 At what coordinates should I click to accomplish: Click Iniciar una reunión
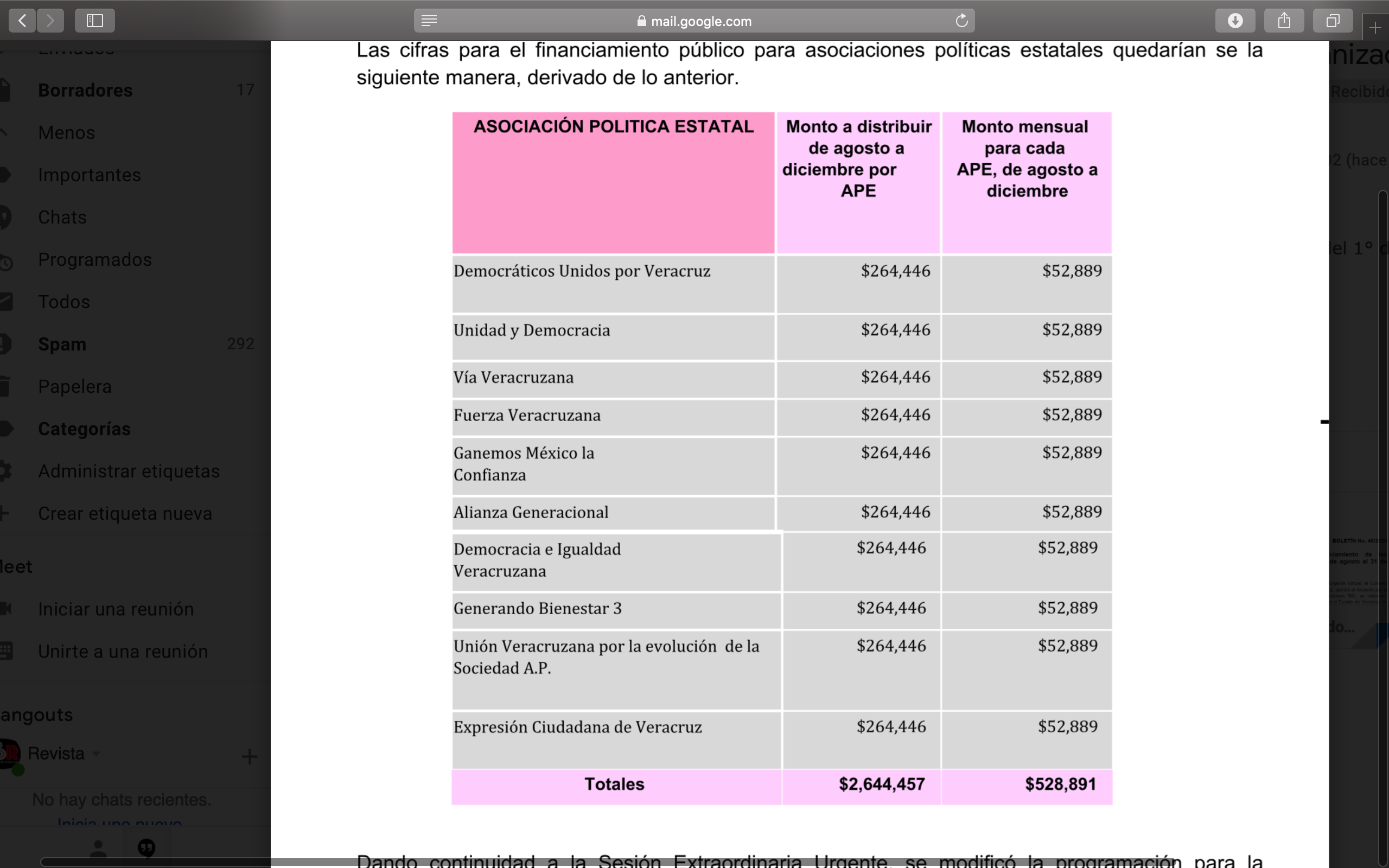point(116,609)
